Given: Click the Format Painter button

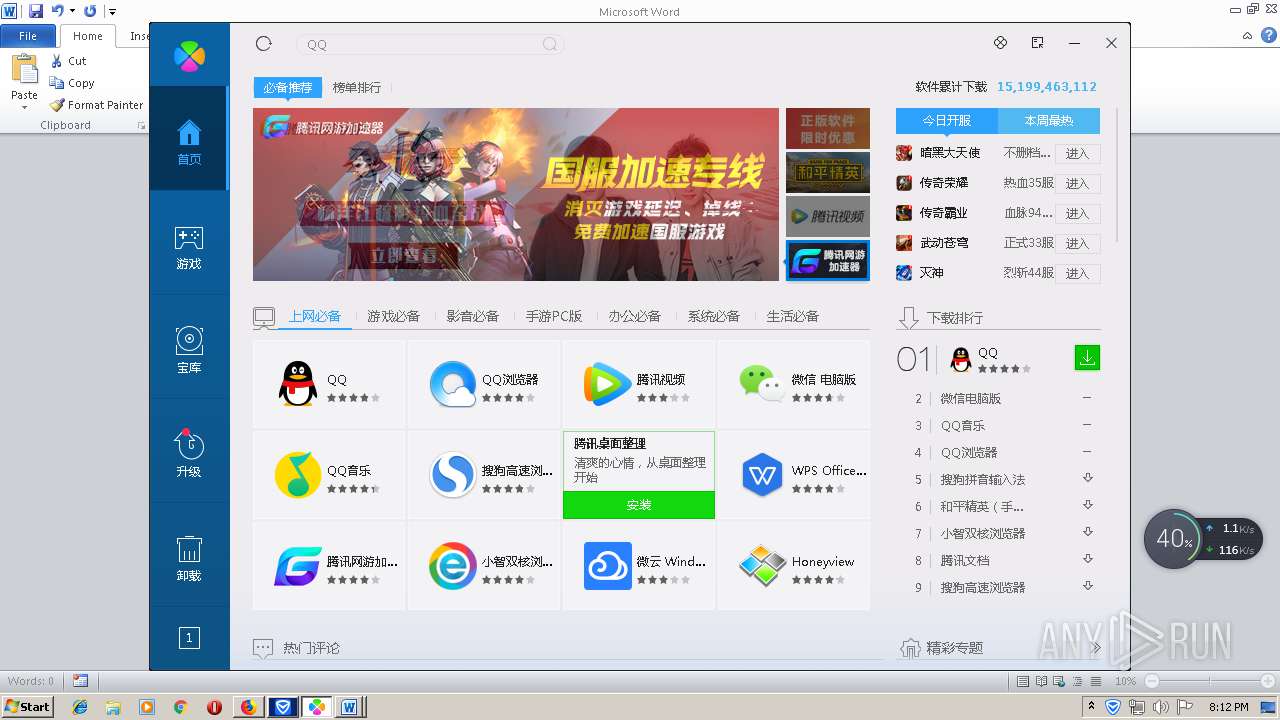Looking at the screenshot, I should 96,105.
